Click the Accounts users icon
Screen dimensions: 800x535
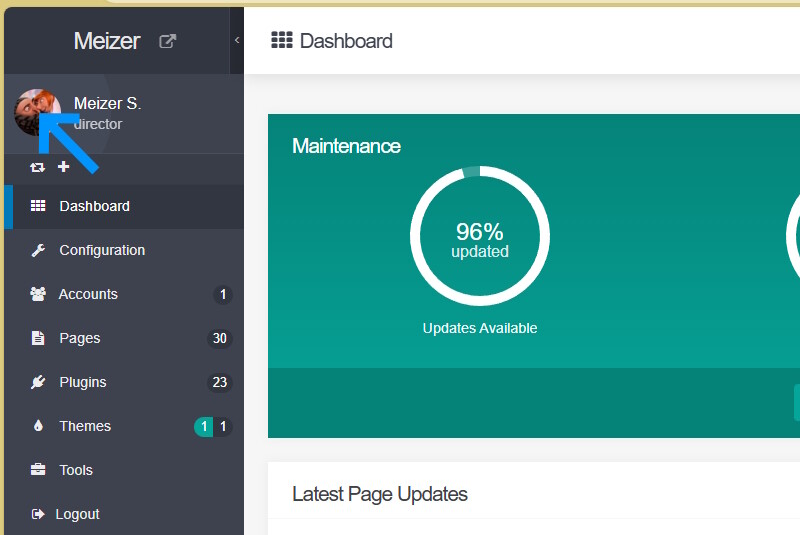pyautogui.click(x=38, y=294)
